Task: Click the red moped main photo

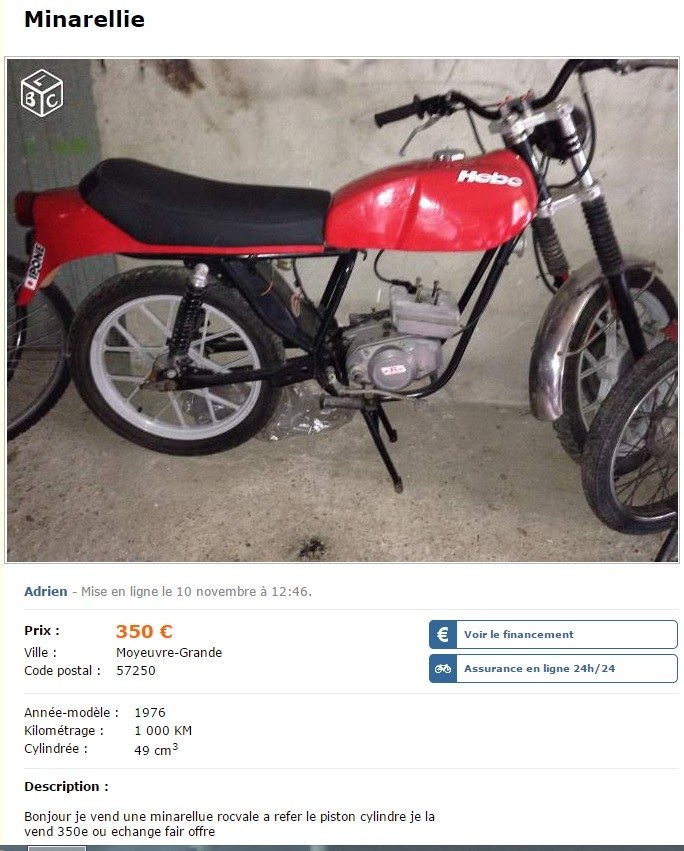Action: [x=342, y=310]
